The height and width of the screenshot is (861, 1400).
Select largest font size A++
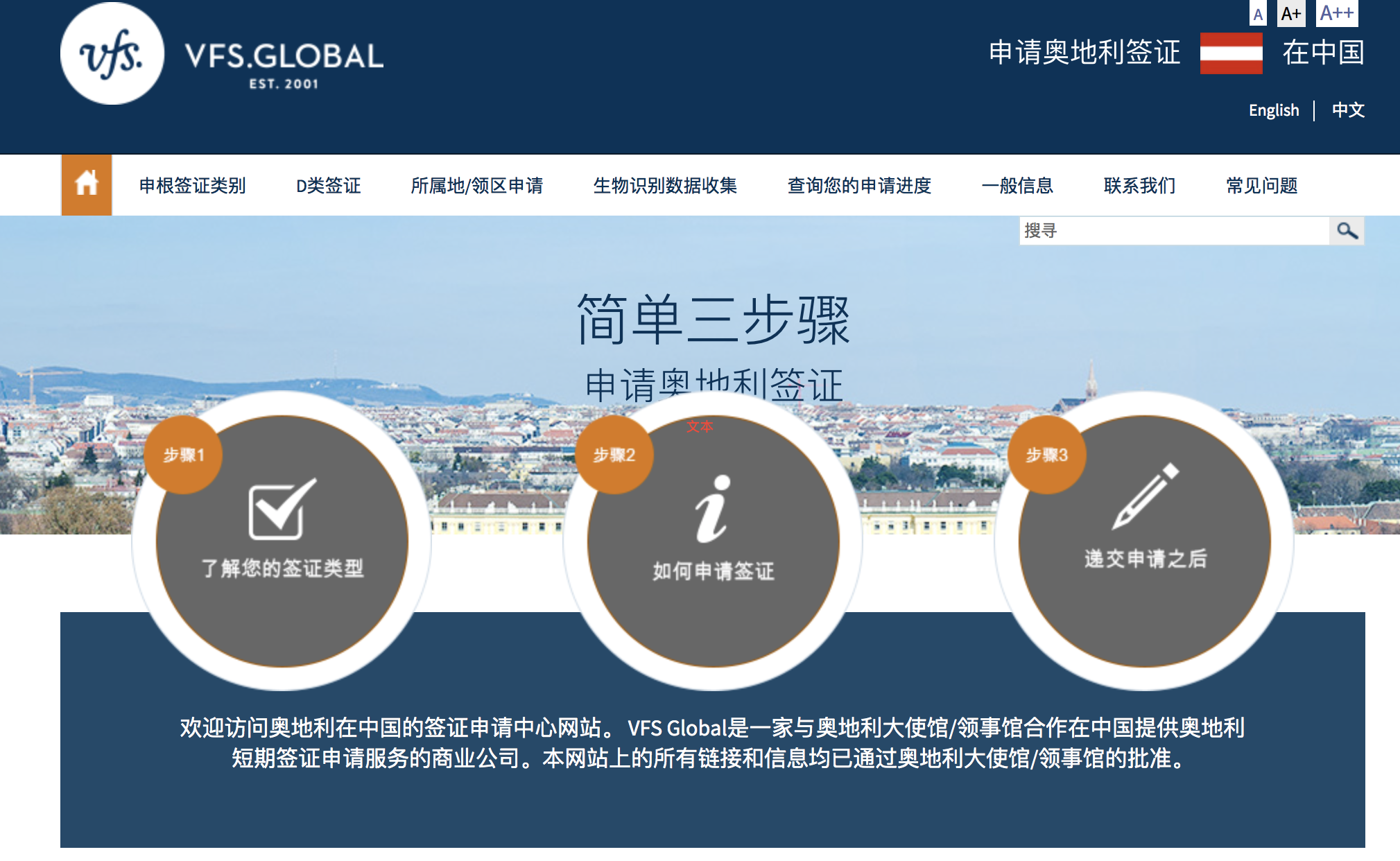(x=1336, y=13)
